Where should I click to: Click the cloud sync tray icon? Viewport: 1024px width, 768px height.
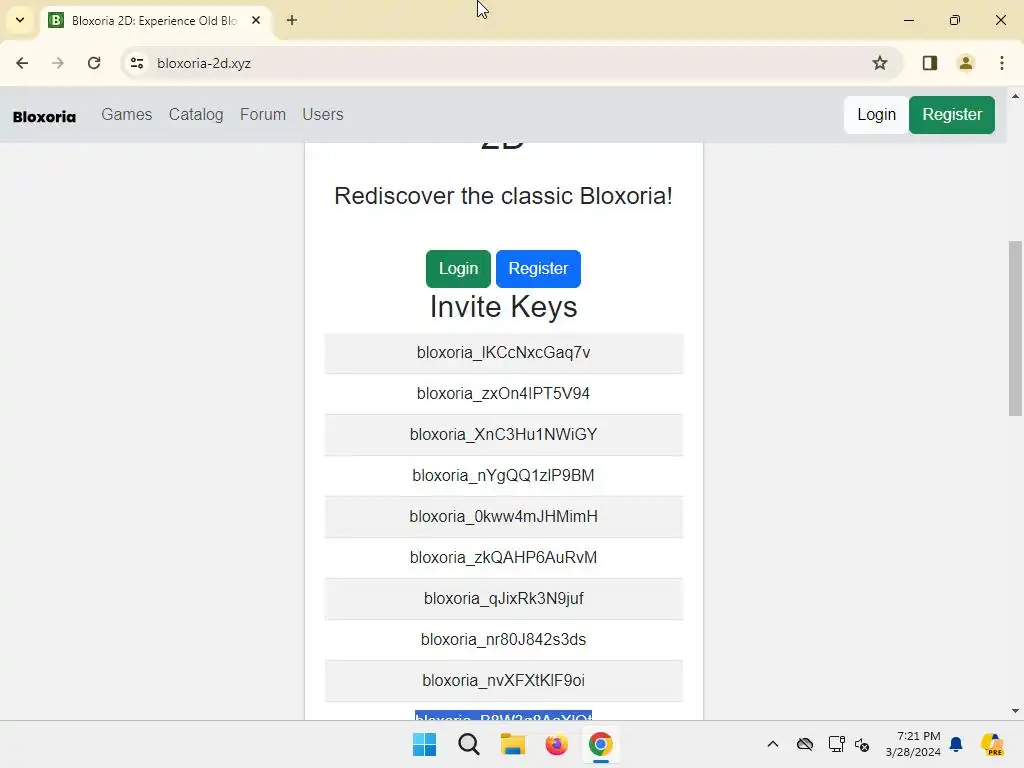pos(805,744)
